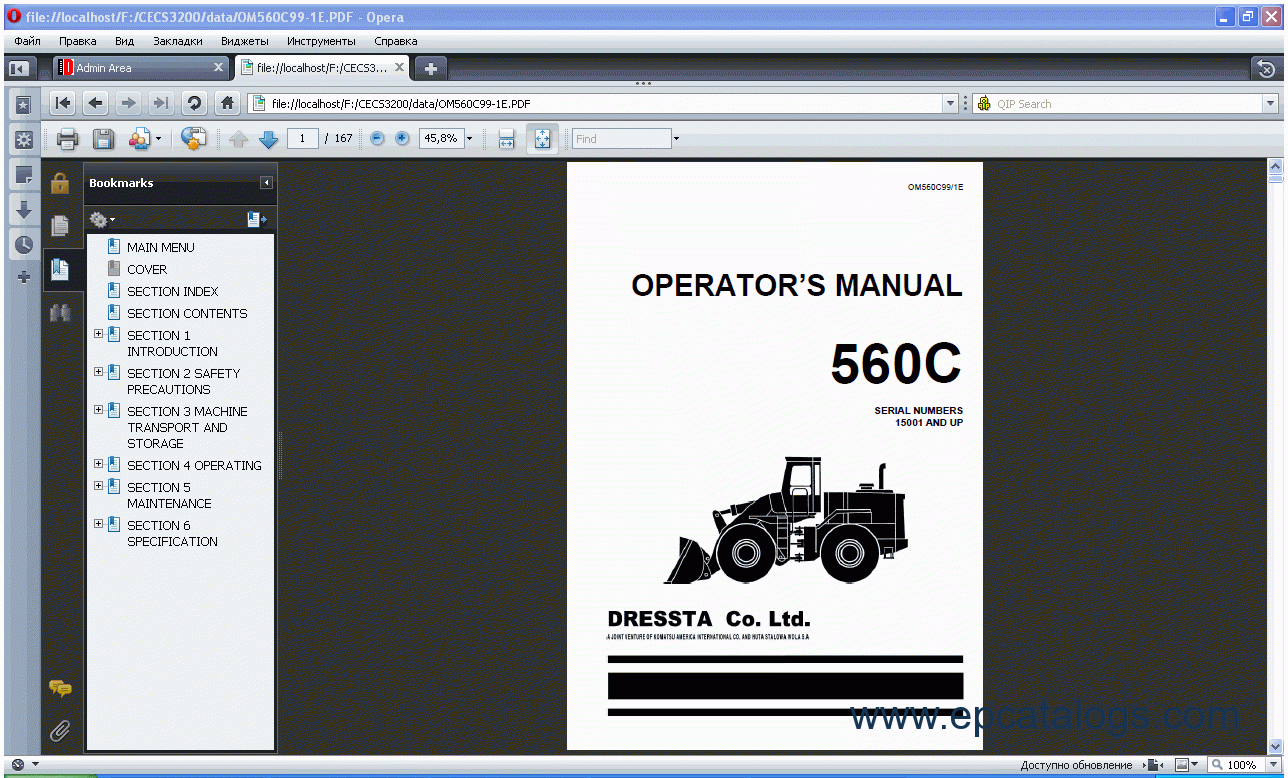Expand the SECTION 5 MAINTENANCE bookmark
Image resolution: width=1288 pixels, height=778 pixels.
pos(98,486)
